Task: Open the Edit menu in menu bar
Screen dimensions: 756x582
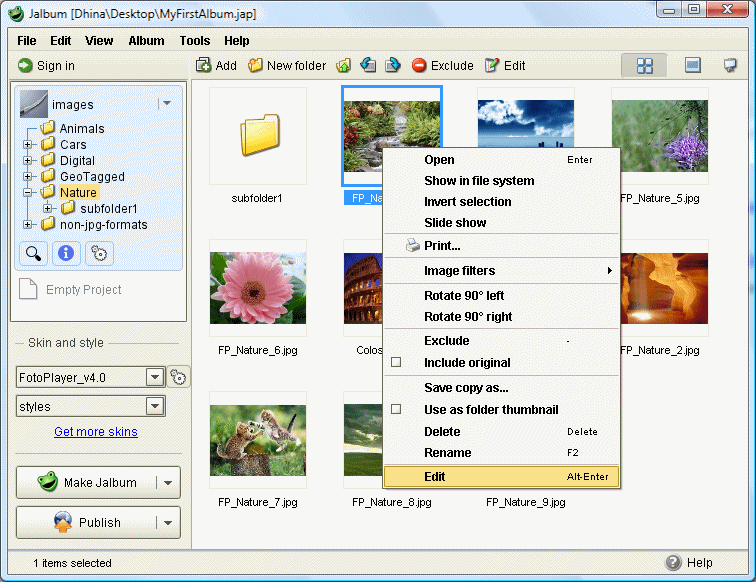Action: click(x=61, y=41)
